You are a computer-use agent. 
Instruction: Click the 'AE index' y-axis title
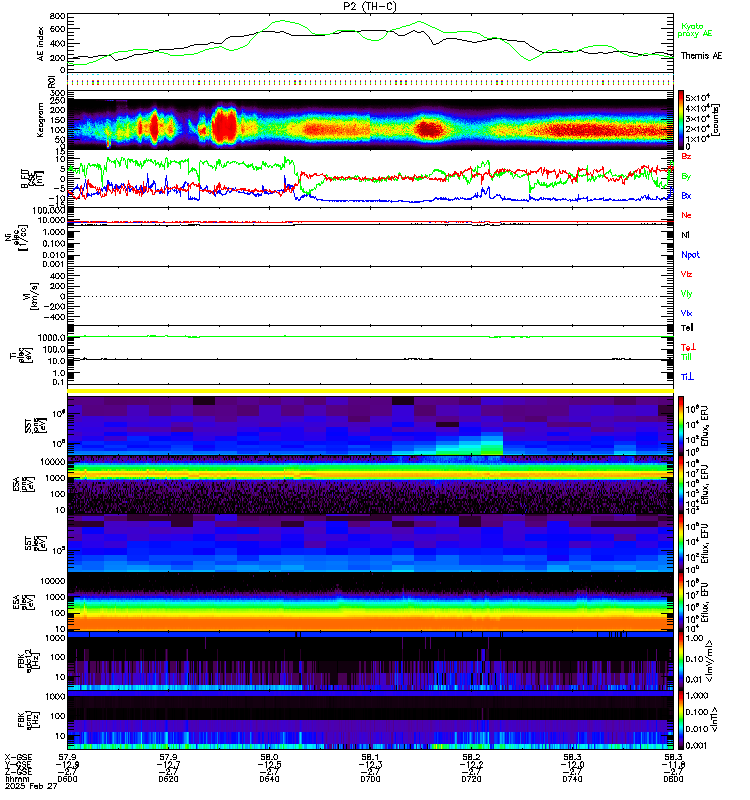pos(41,44)
